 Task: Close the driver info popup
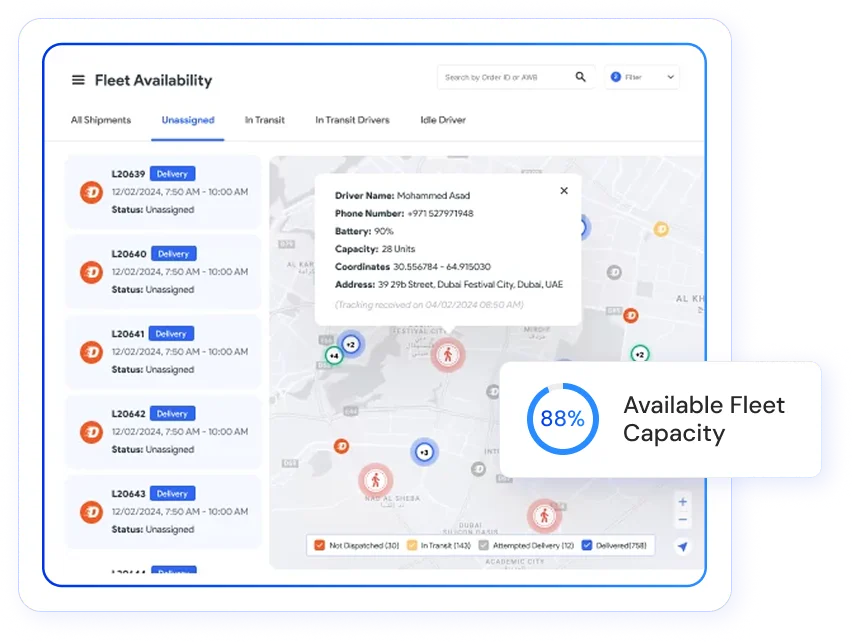[564, 190]
